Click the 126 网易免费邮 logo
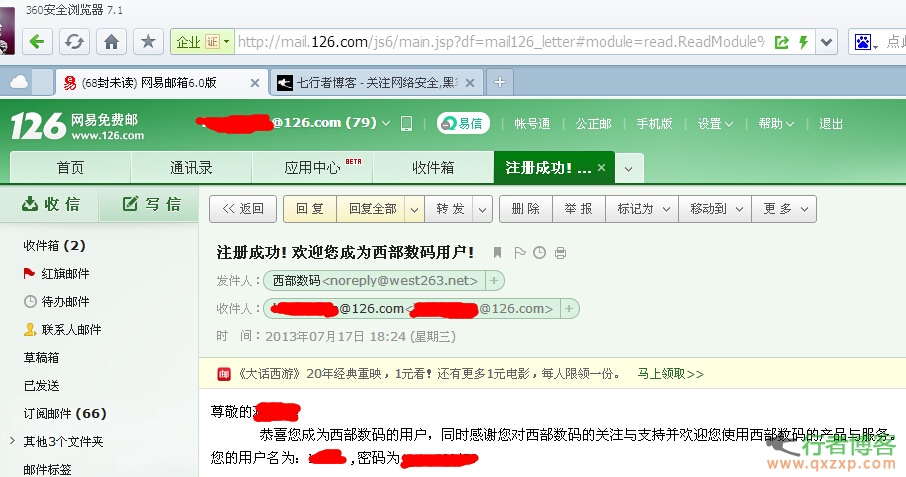Screen dimensions: 906x477 (x=77, y=126)
